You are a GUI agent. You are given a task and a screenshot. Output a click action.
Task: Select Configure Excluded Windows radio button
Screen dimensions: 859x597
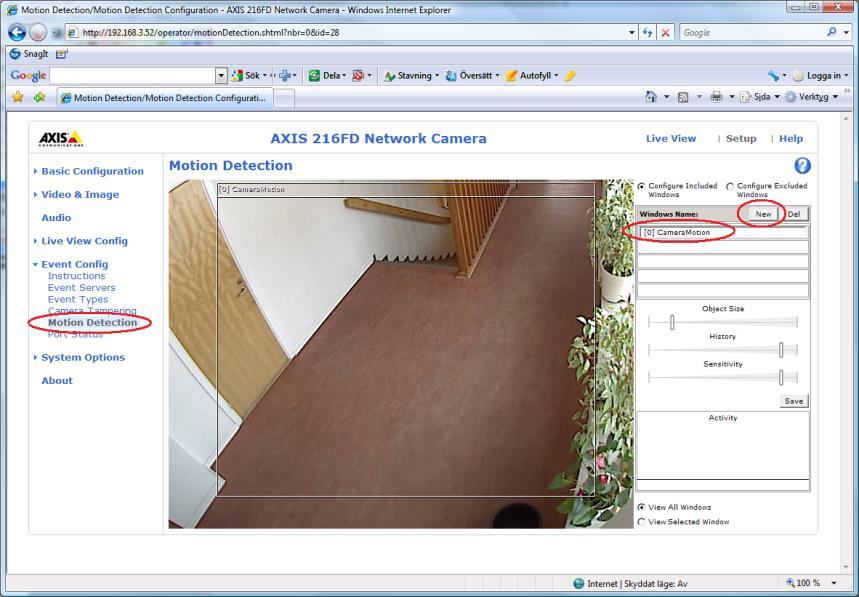[x=730, y=187]
